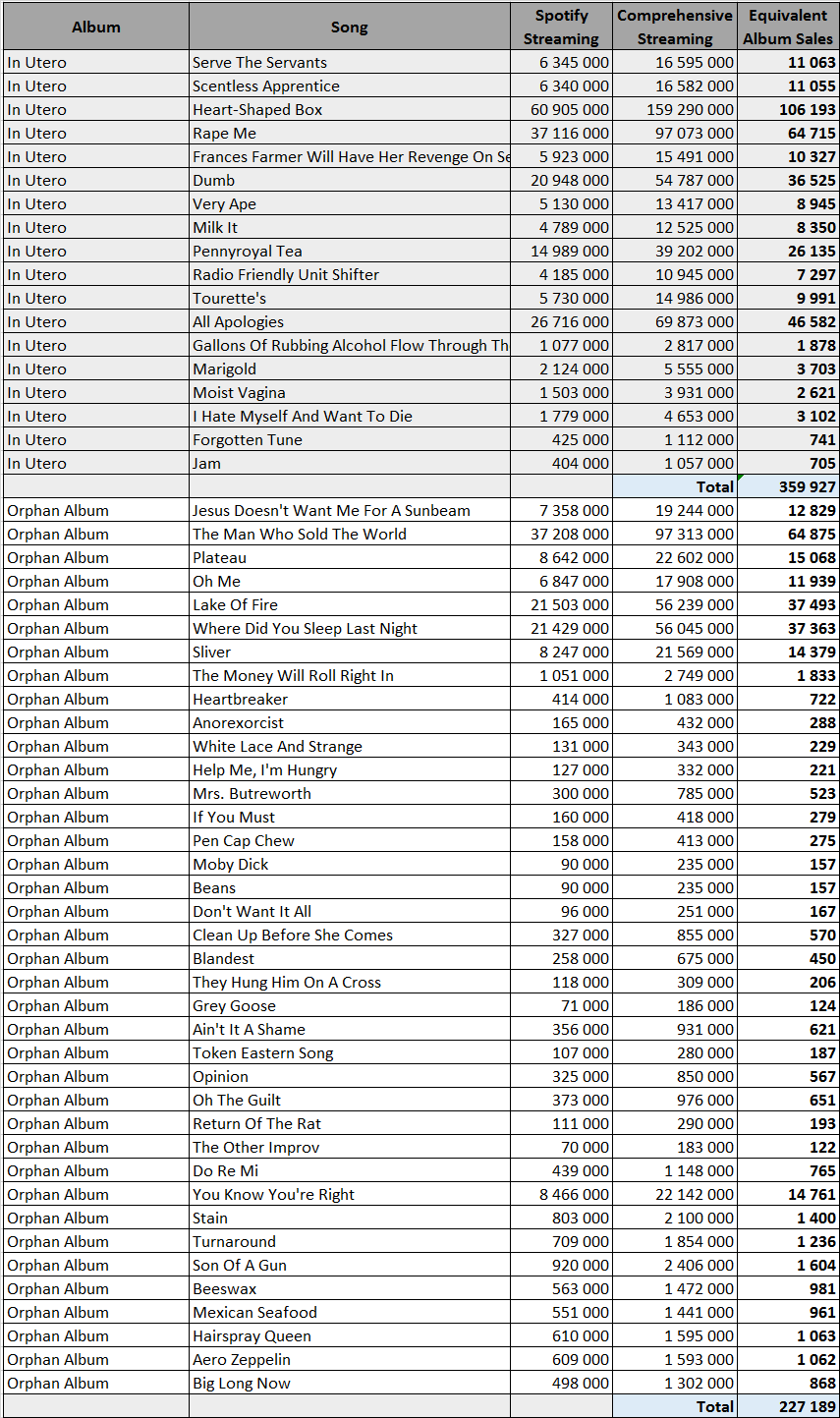The image size is (840, 1418).
Task: Select They Hung Him On A Cross cell
Action: point(349,982)
